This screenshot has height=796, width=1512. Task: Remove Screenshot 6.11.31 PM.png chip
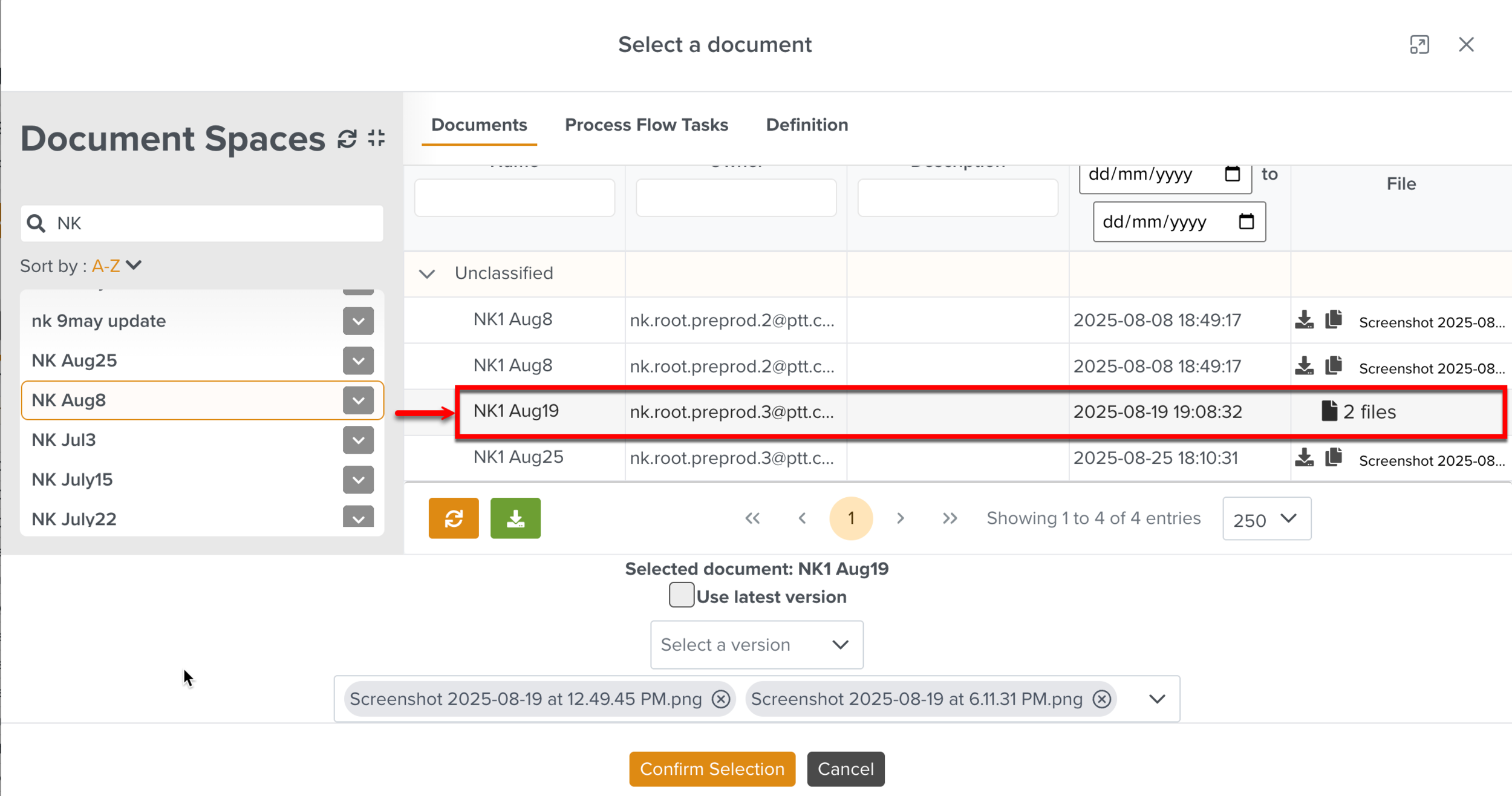(x=1101, y=699)
